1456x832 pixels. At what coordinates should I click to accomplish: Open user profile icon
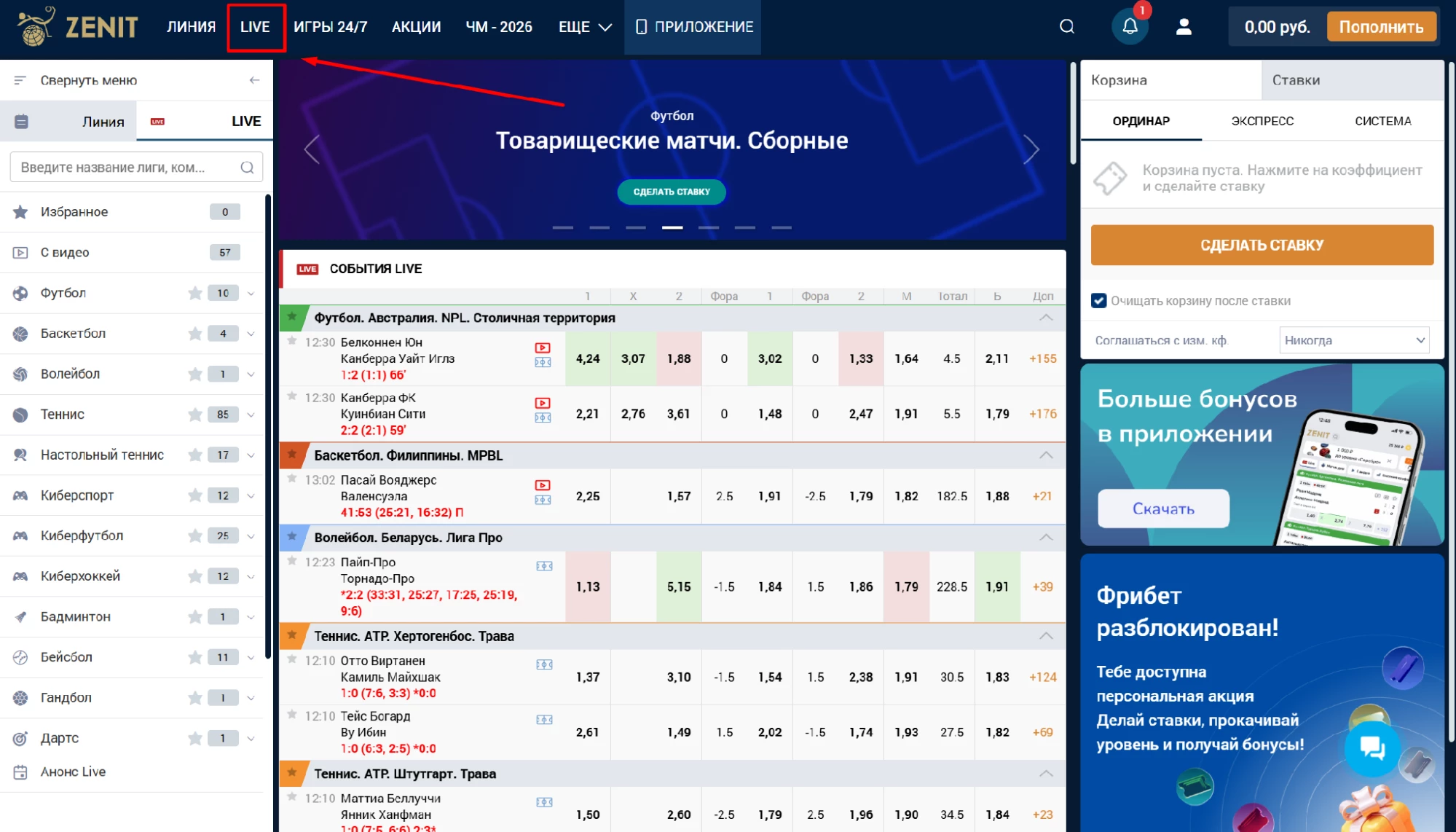pyautogui.click(x=1184, y=27)
